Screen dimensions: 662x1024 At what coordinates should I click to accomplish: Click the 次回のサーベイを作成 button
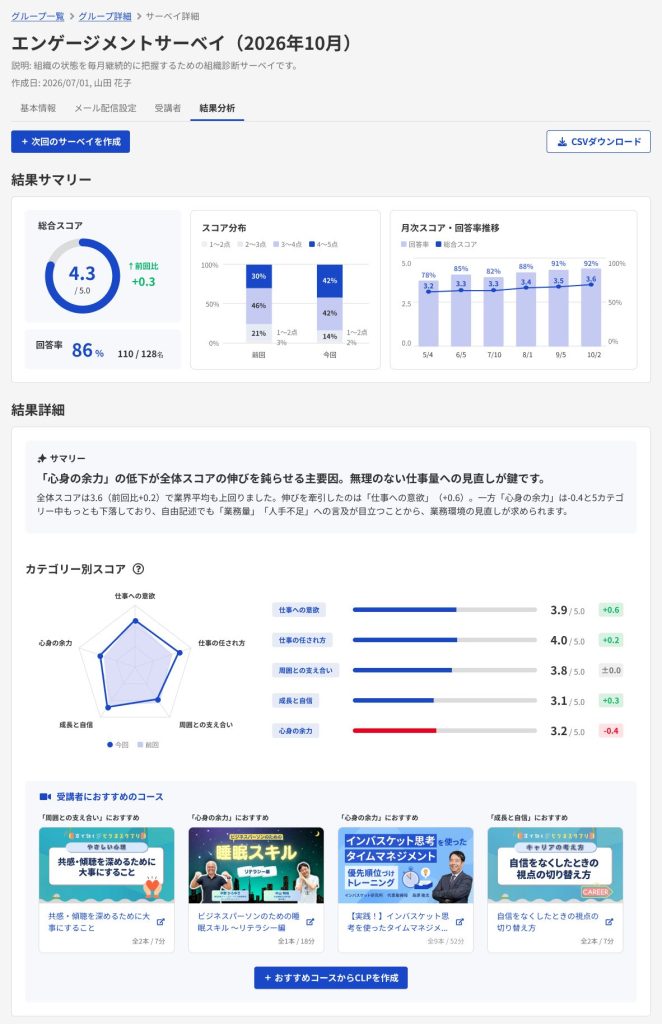[71, 142]
